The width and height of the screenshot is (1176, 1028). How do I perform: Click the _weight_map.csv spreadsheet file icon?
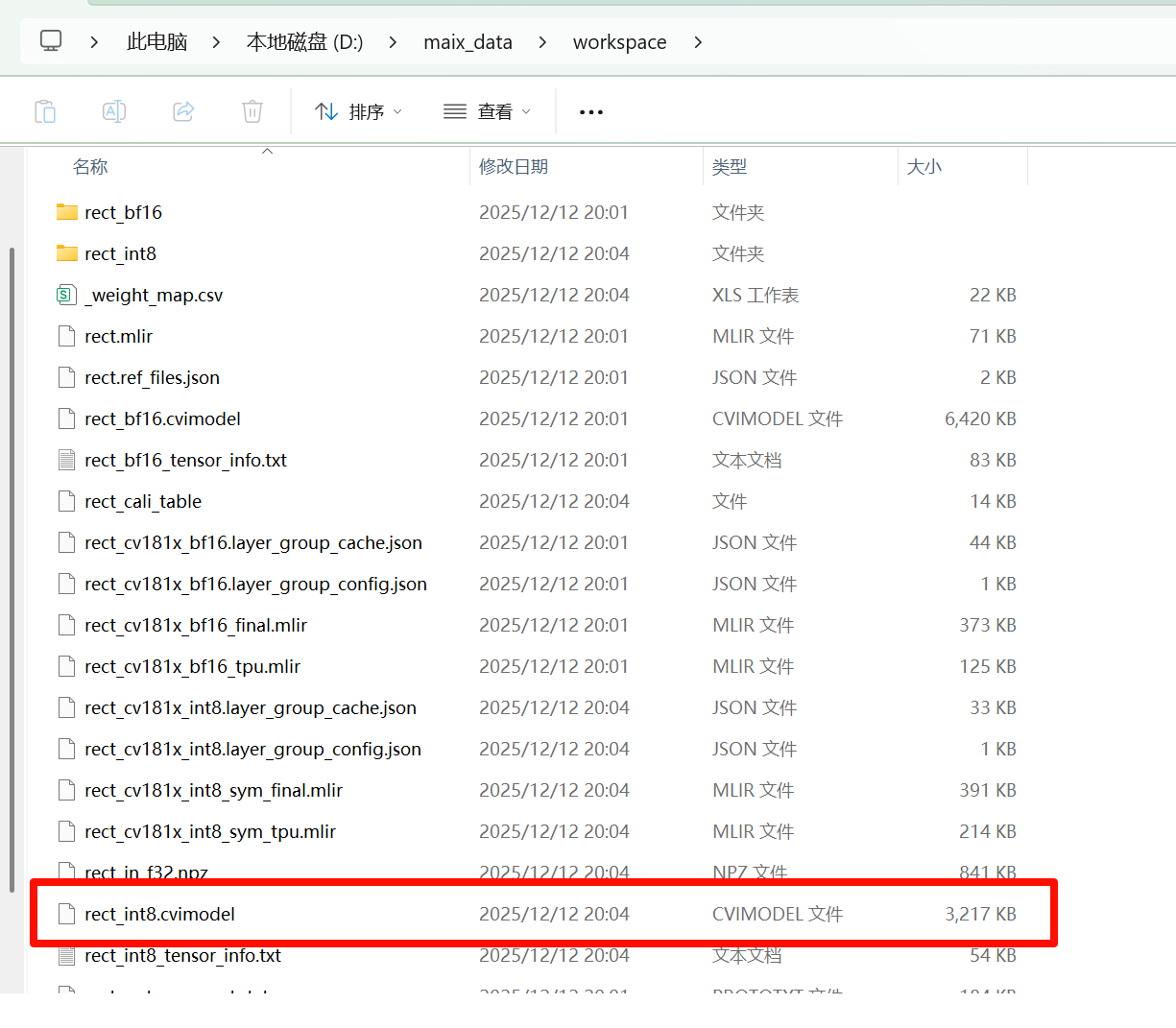pos(66,295)
